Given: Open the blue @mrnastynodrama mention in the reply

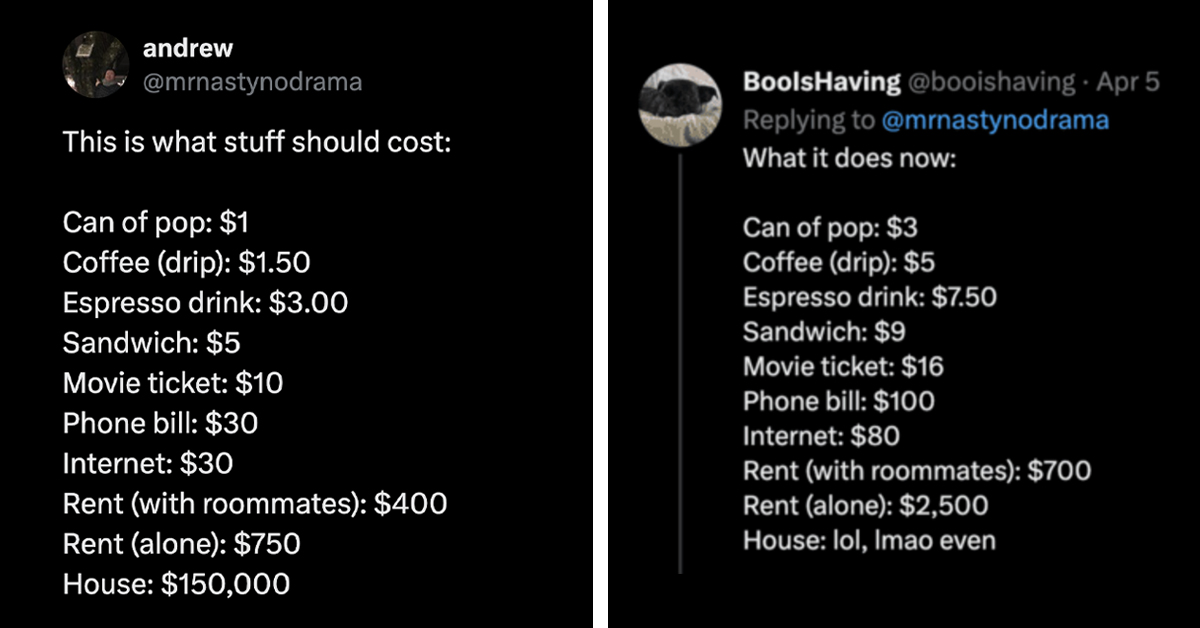Looking at the screenshot, I should click(995, 120).
